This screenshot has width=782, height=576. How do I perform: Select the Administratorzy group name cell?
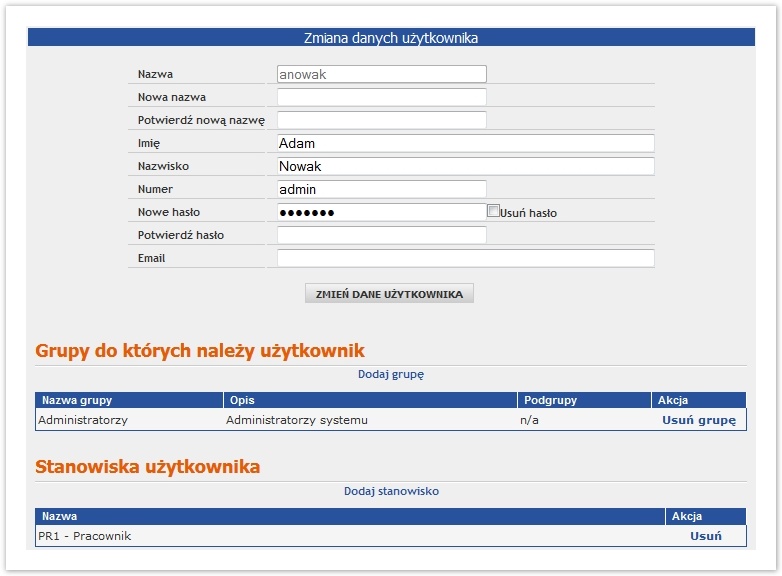coord(83,420)
